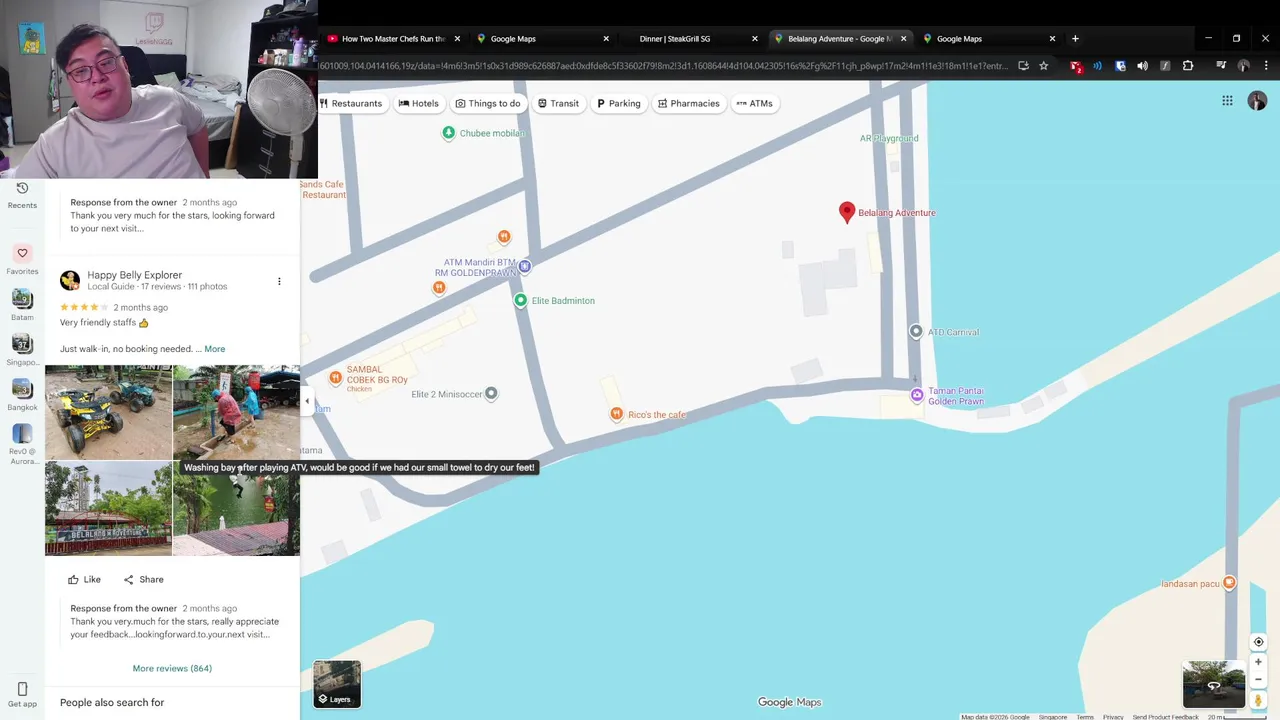Select Rico's the cafe map marker
1280x720 pixels.
[x=616, y=414]
